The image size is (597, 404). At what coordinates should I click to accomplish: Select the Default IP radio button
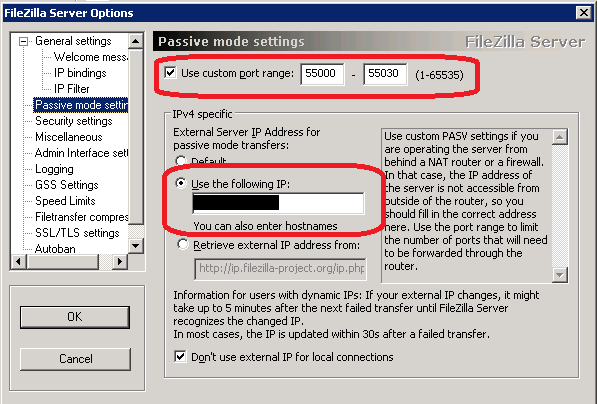[x=181, y=160]
